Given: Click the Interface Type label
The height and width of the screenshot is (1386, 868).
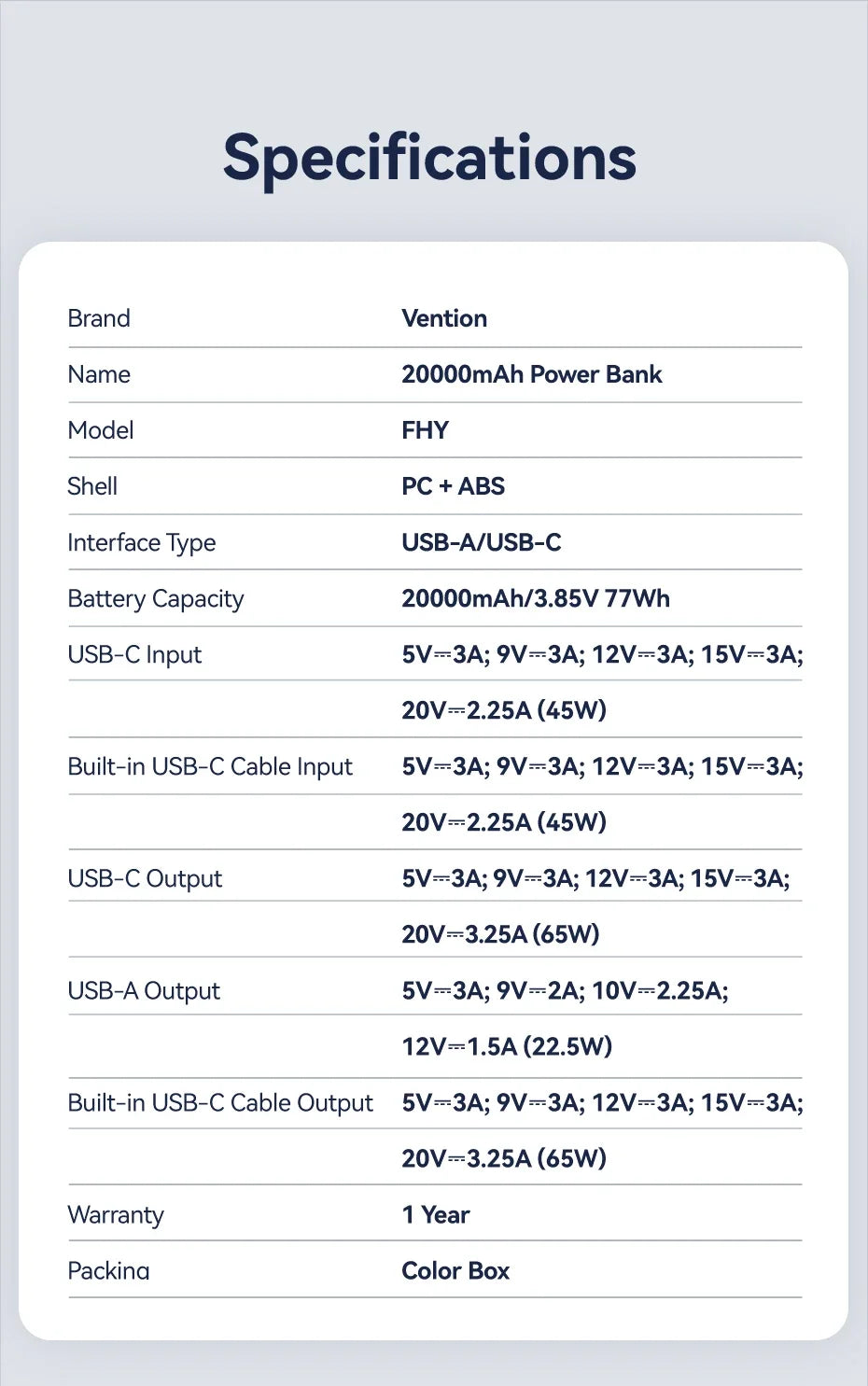Looking at the screenshot, I should click(x=141, y=542).
